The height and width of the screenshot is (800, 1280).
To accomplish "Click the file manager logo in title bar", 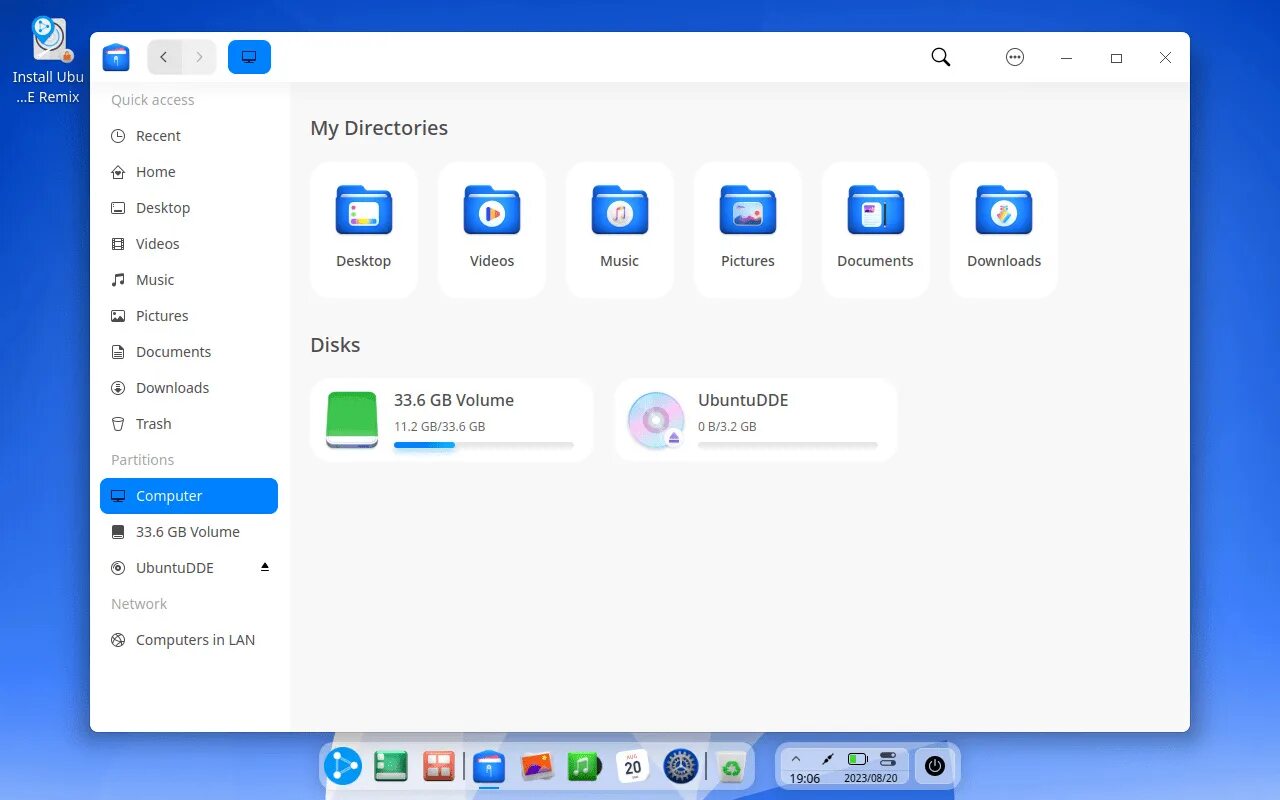I will point(116,57).
